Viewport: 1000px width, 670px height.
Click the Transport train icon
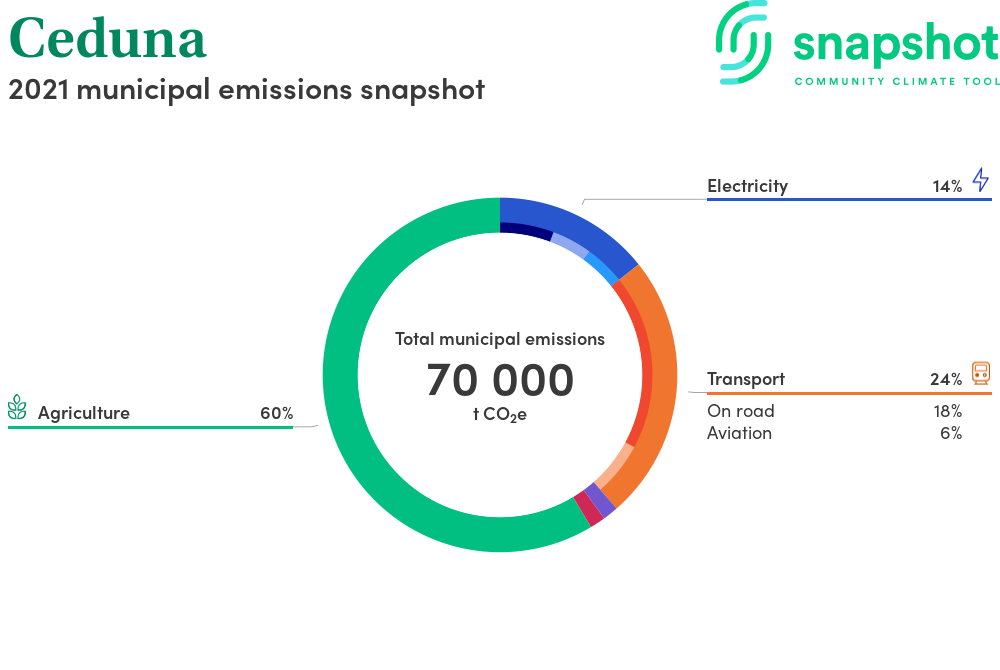[981, 373]
